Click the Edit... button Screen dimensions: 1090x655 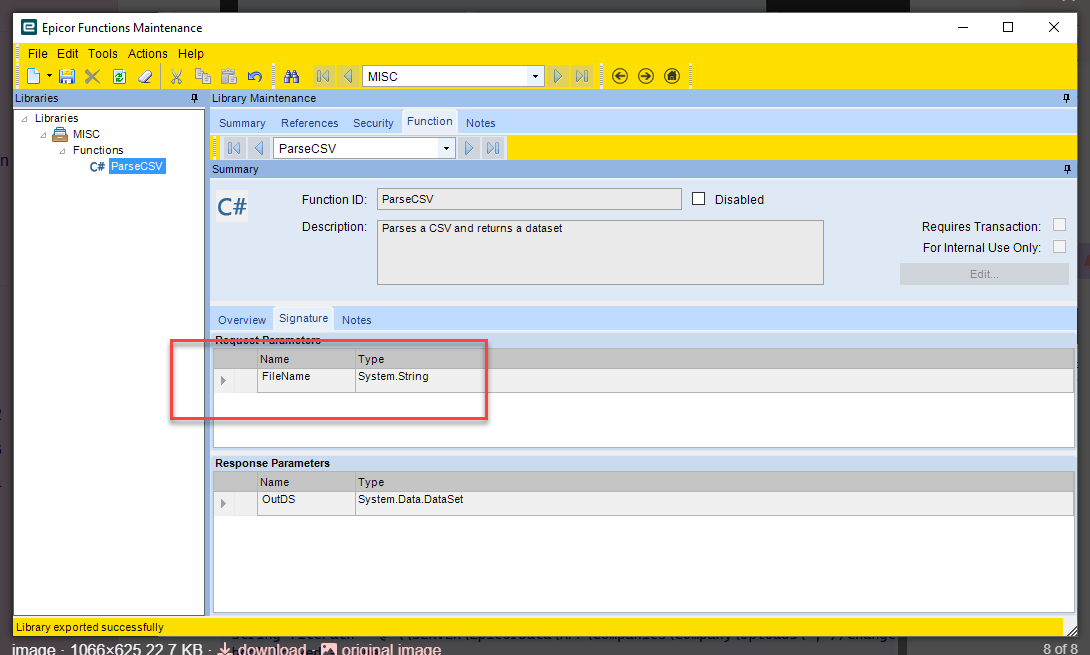tap(984, 274)
